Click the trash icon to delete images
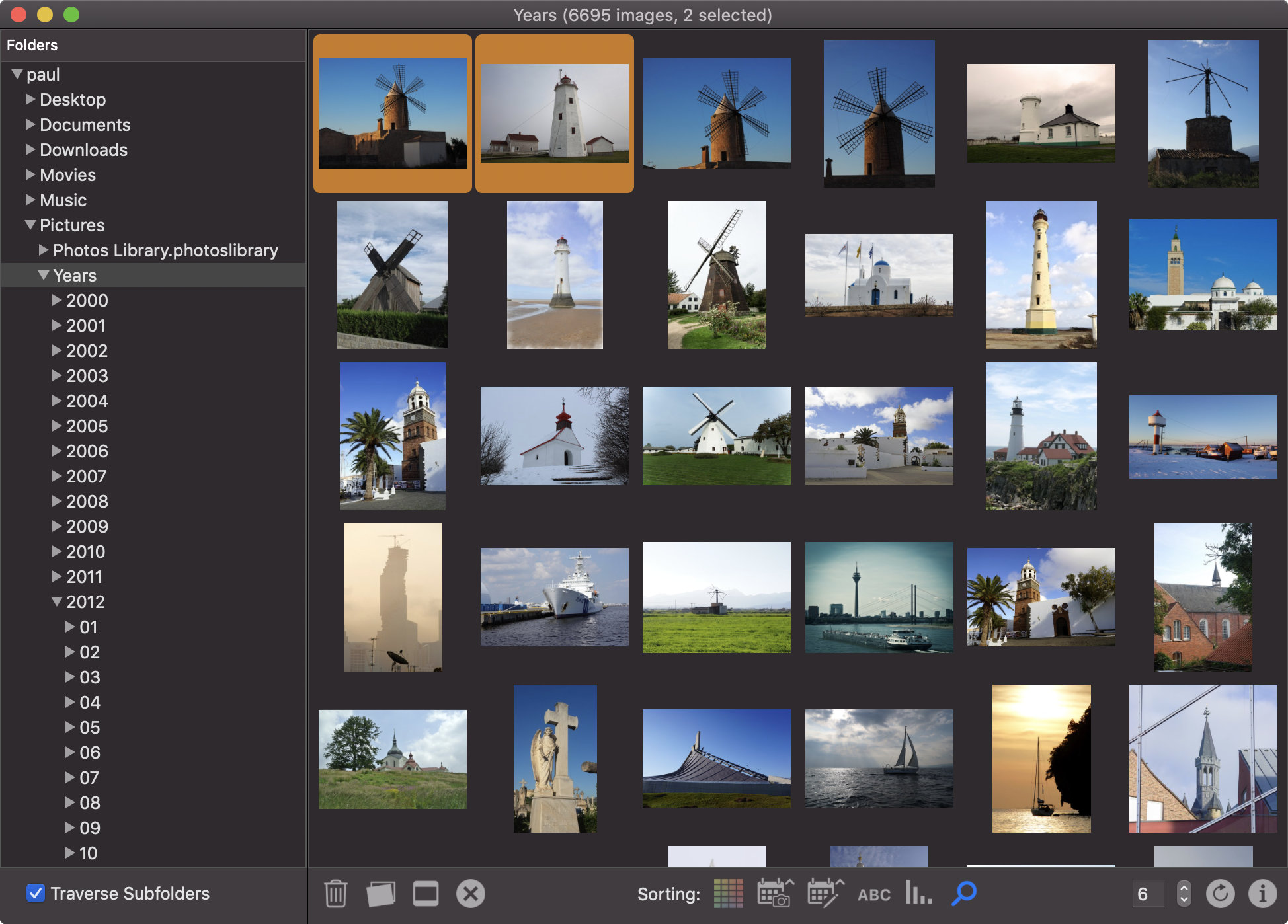1288x924 pixels. [335, 894]
